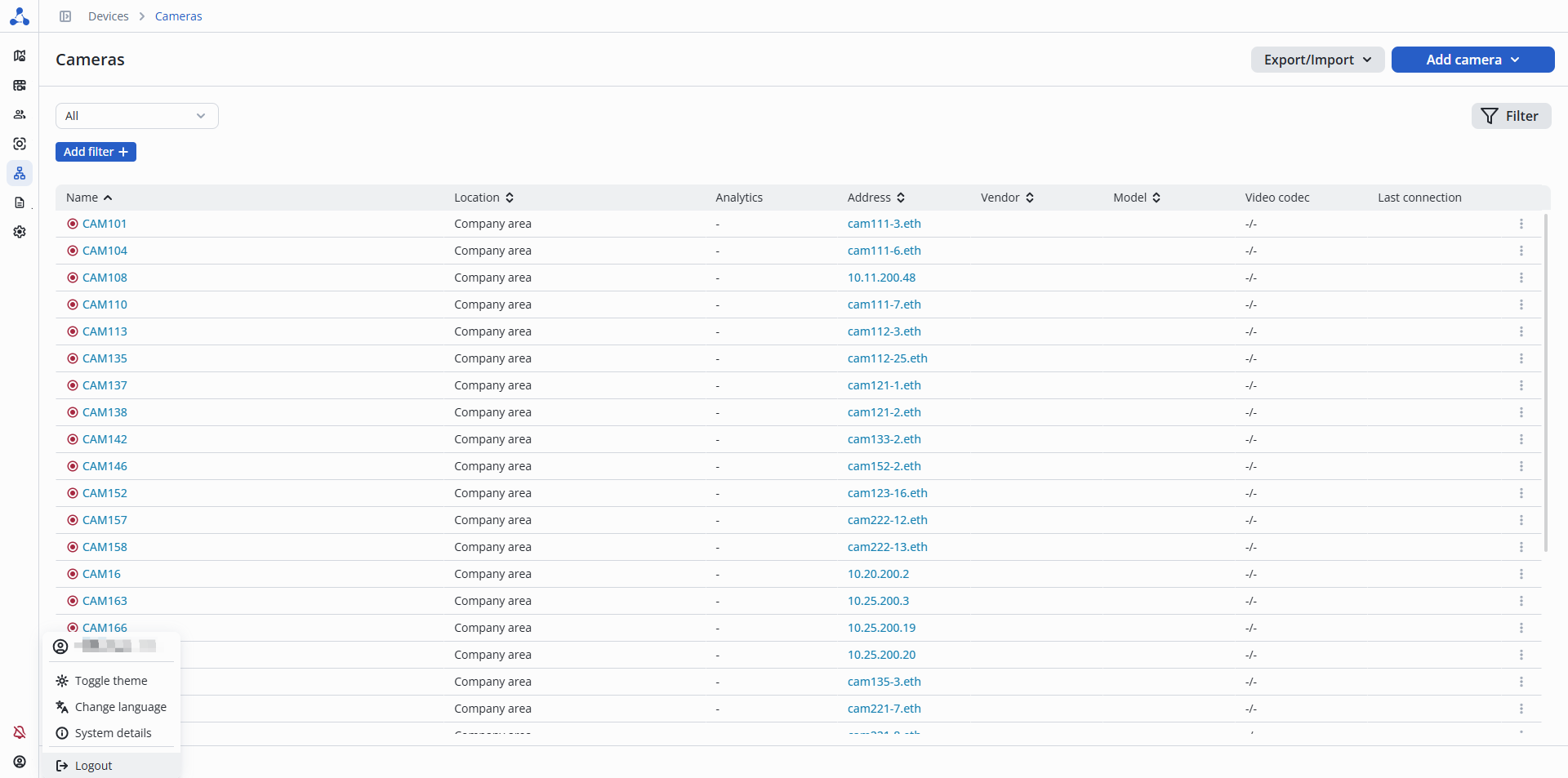Open the All selection dropdown
Viewport: 1568px width, 778px height.
click(137, 116)
